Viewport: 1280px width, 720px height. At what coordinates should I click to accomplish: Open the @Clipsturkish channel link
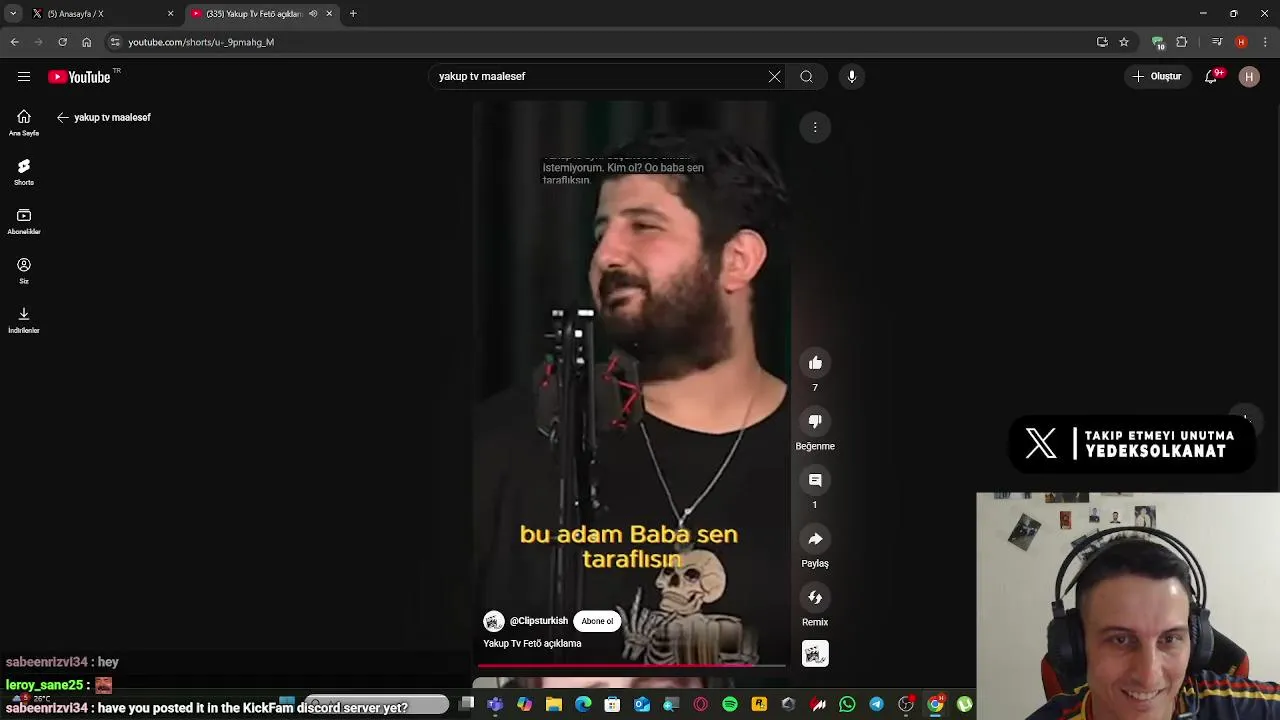[539, 621]
